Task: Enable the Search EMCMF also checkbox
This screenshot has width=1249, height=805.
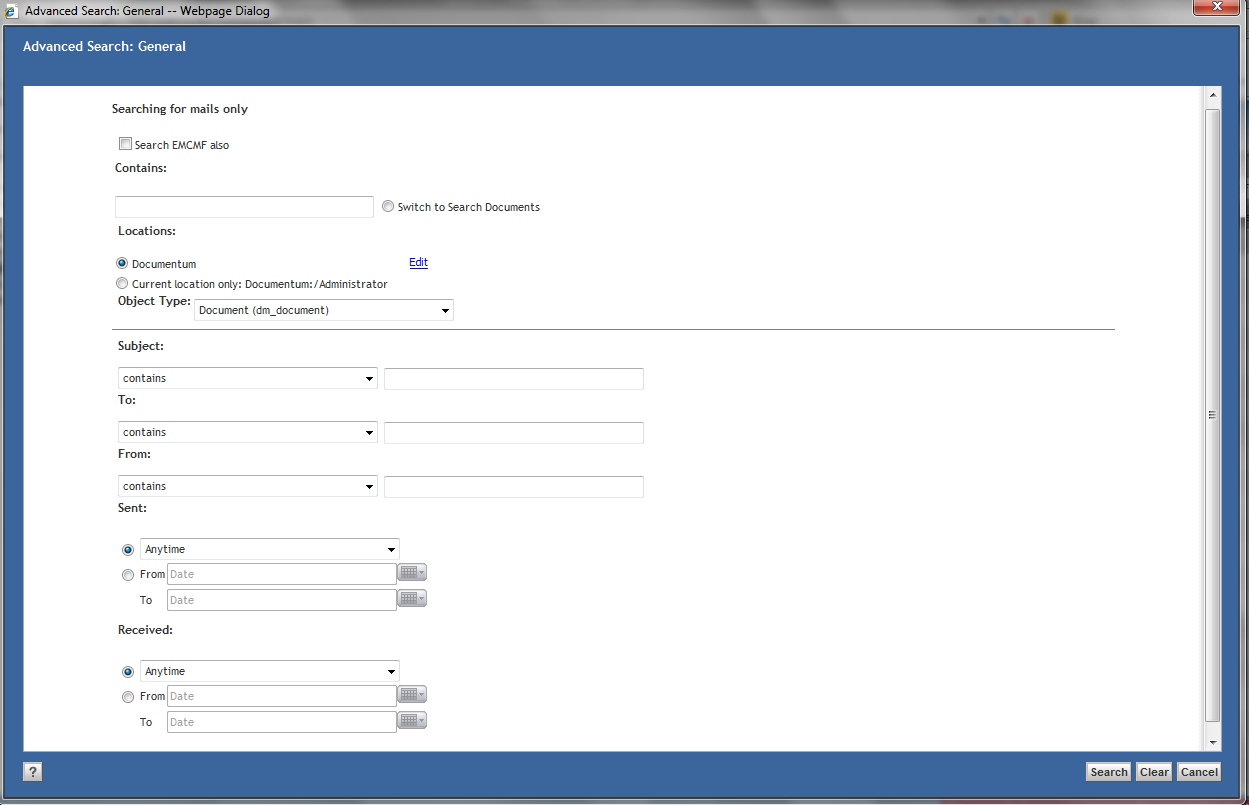Action: 125,144
